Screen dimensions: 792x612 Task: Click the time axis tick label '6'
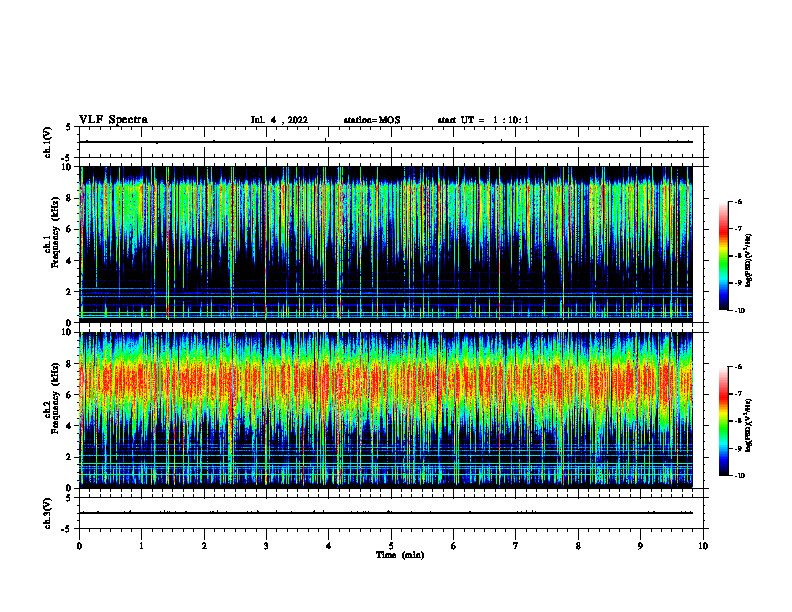coord(453,546)
